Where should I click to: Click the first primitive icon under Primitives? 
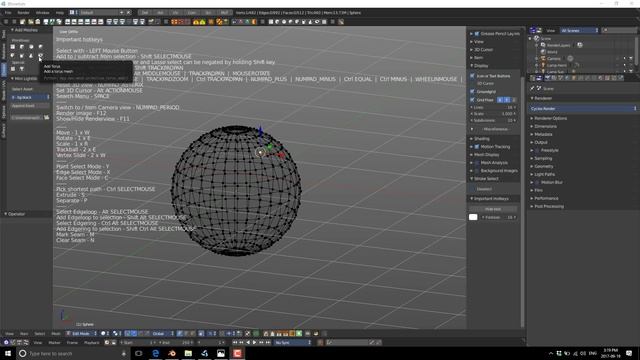pos(13,47)
